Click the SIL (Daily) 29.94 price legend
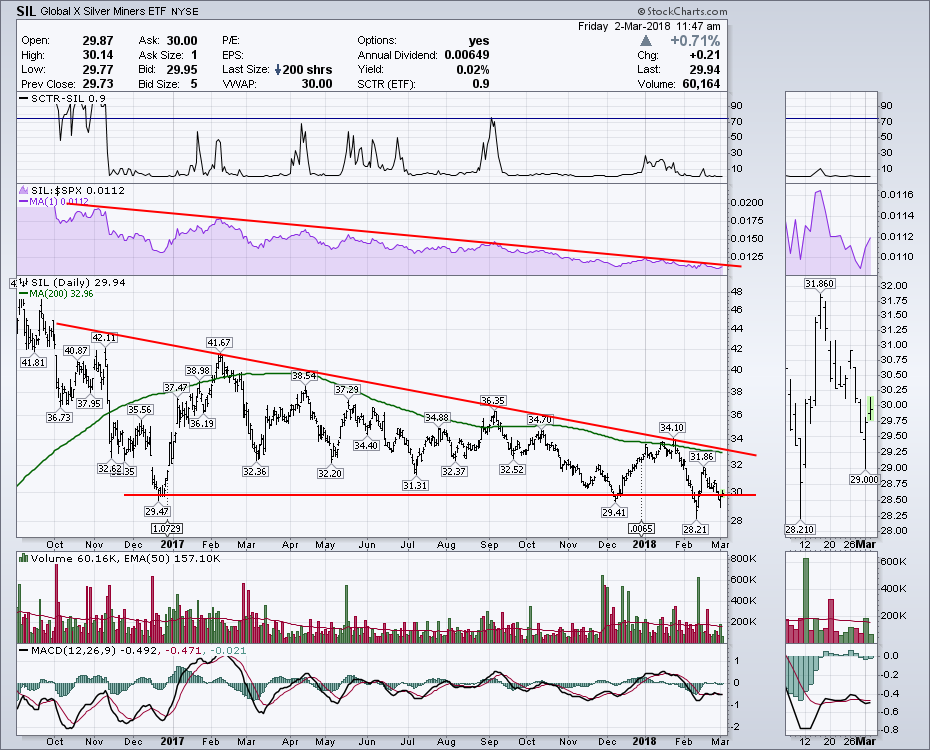The height and width of the screenshot is (750, 930). [x=71, y=283]
